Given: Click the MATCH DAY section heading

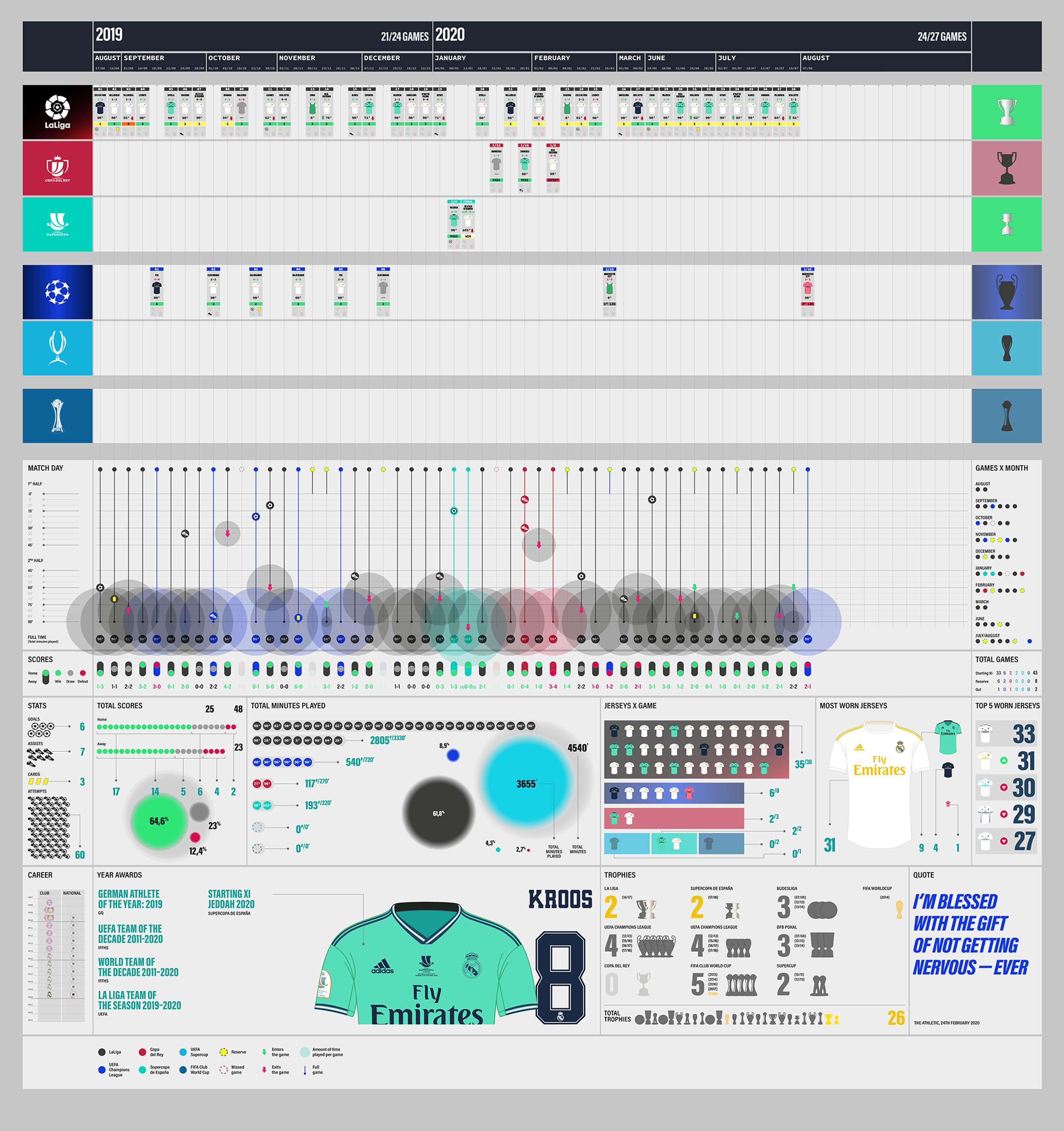Looking at the screenshot, I should tap(45, 468).
